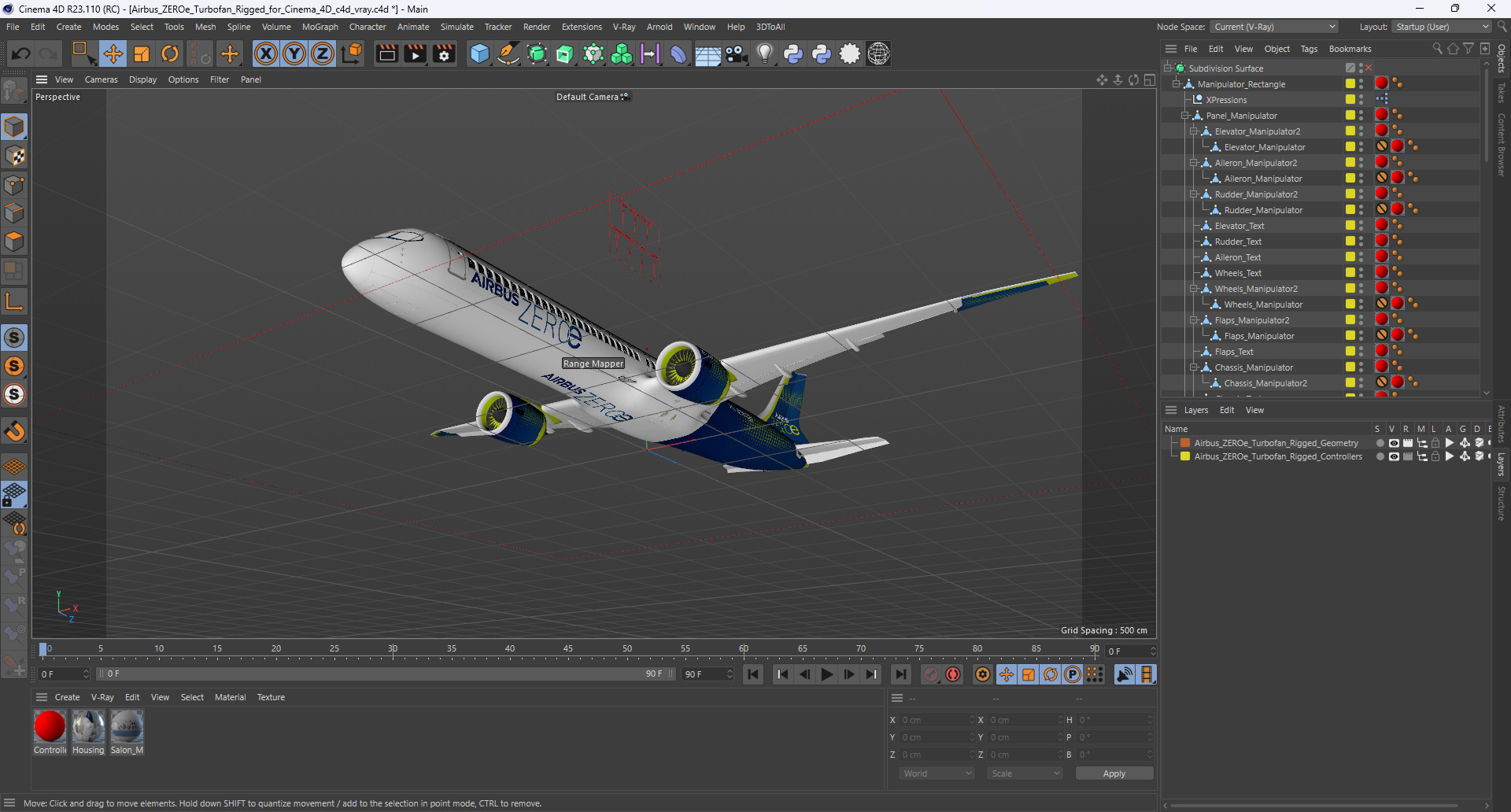1511x812 pixels.
Task: Click the Magnet snapping tool icon
Action: tap(15, 431)
